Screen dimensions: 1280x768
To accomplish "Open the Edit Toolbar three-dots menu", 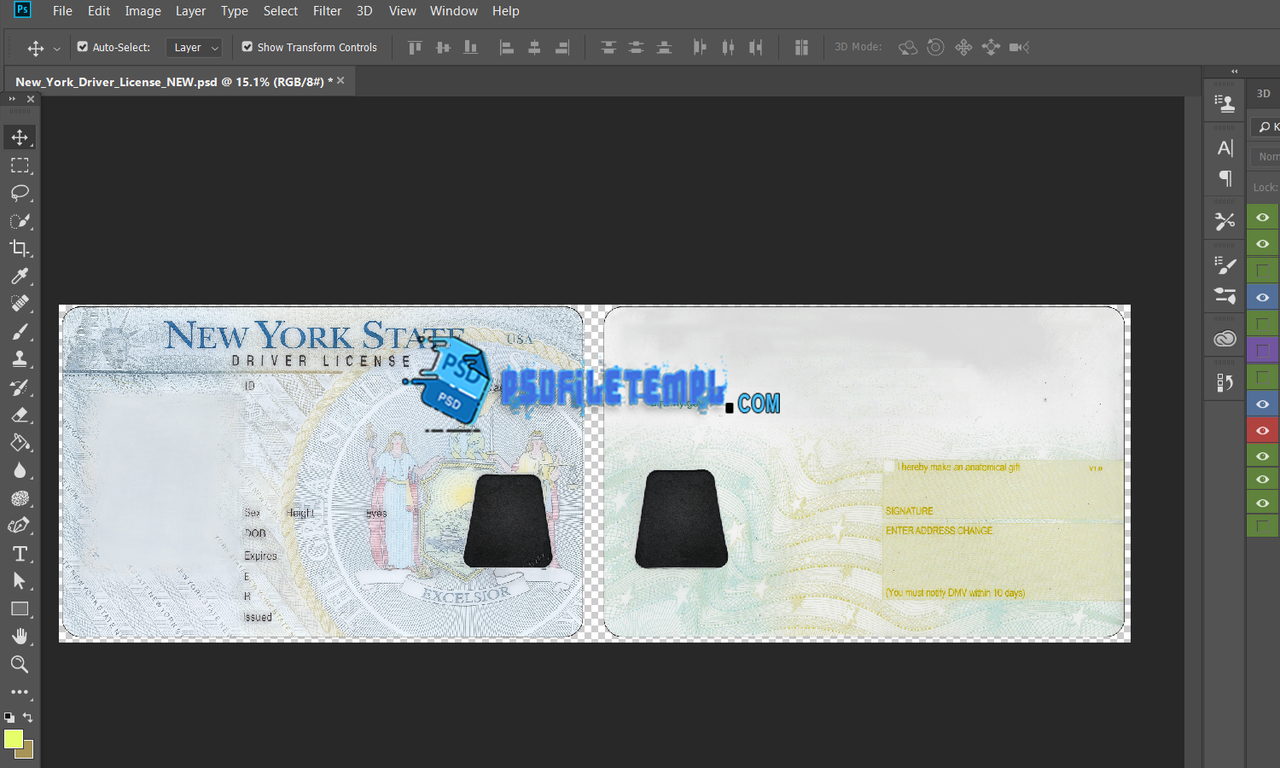I will click(x=20, y=692).
